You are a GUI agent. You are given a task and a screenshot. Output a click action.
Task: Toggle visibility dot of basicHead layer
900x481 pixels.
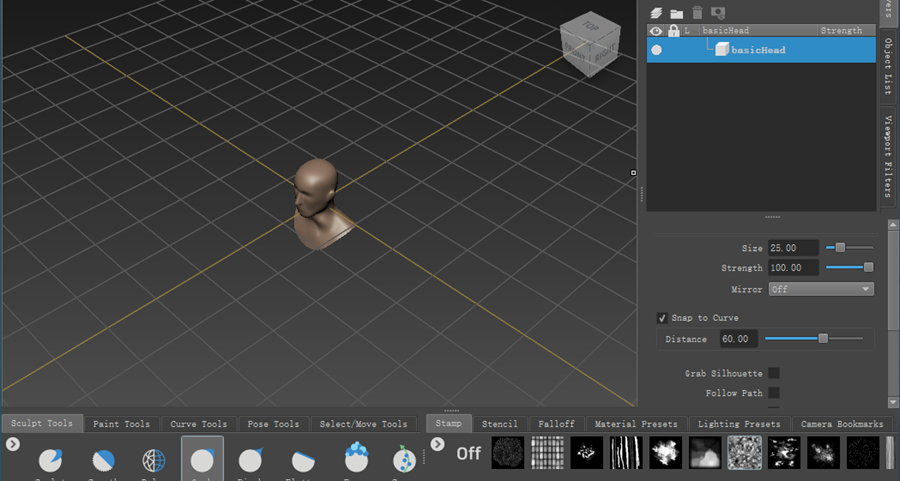click(x=656, y=50)
